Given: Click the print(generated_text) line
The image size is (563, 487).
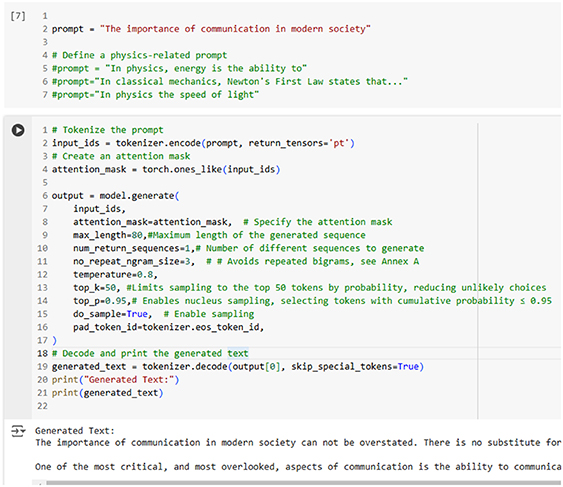Looking at the screenshot, I should point(107,393).
